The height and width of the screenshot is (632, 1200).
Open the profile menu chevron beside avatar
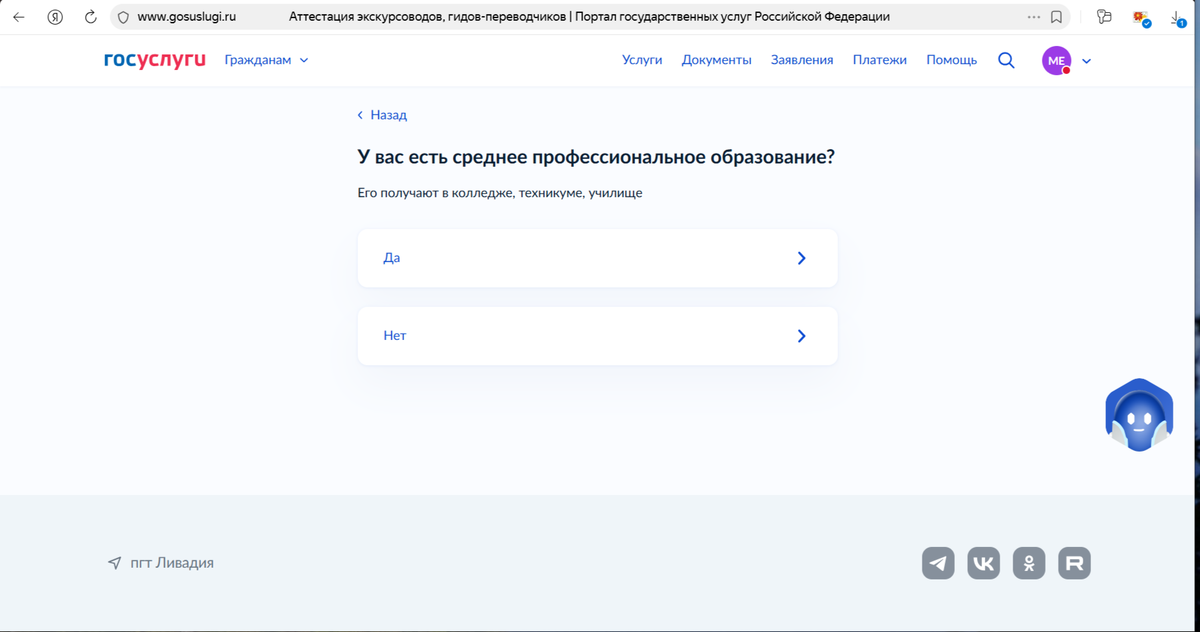coord(1086,60)
